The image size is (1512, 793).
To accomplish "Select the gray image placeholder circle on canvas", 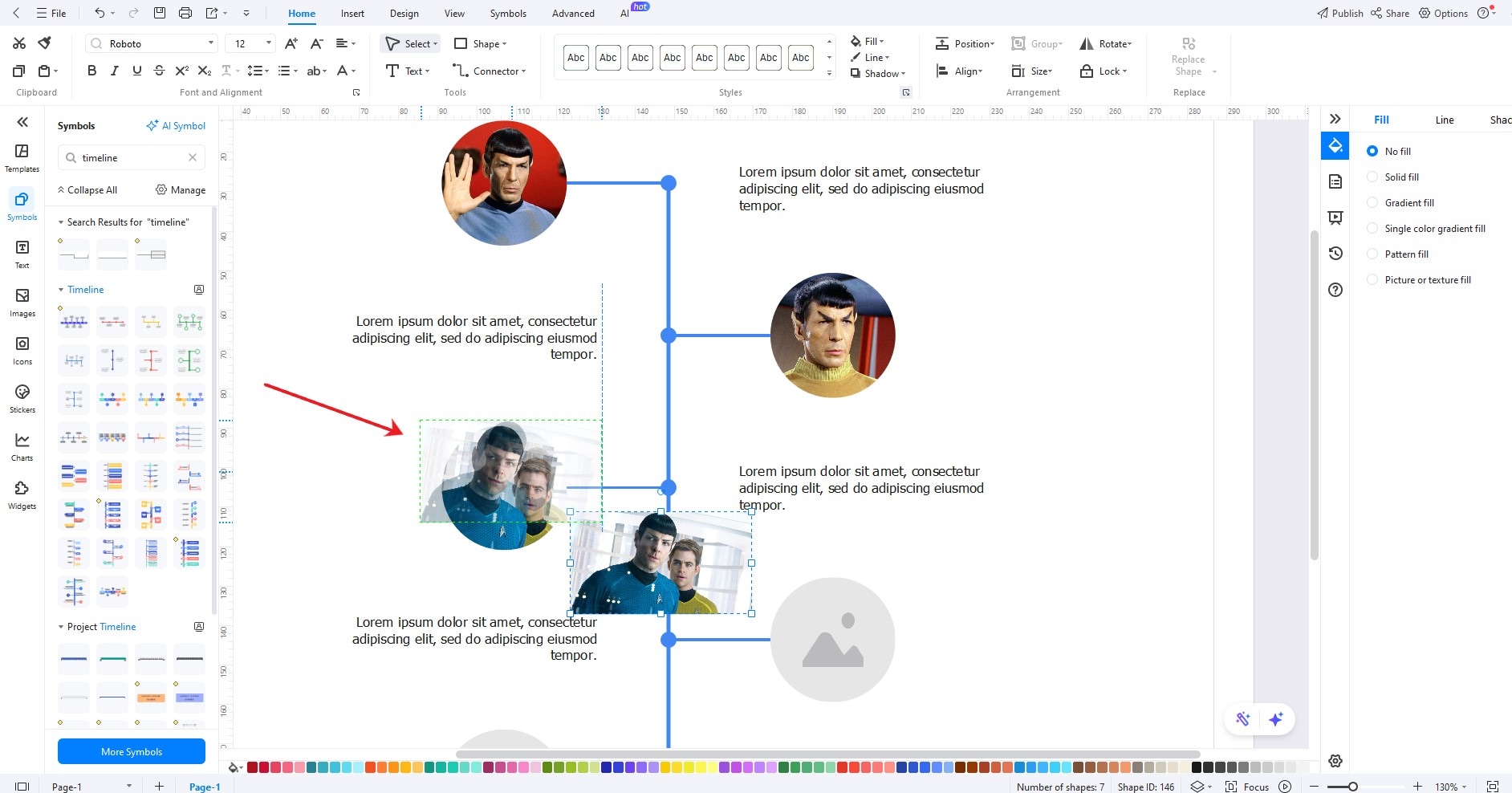I will (832, 640).
